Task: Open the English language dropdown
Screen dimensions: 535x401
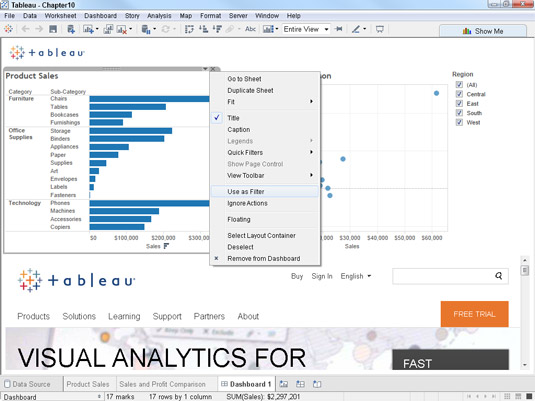Action: tap(356, 276)
